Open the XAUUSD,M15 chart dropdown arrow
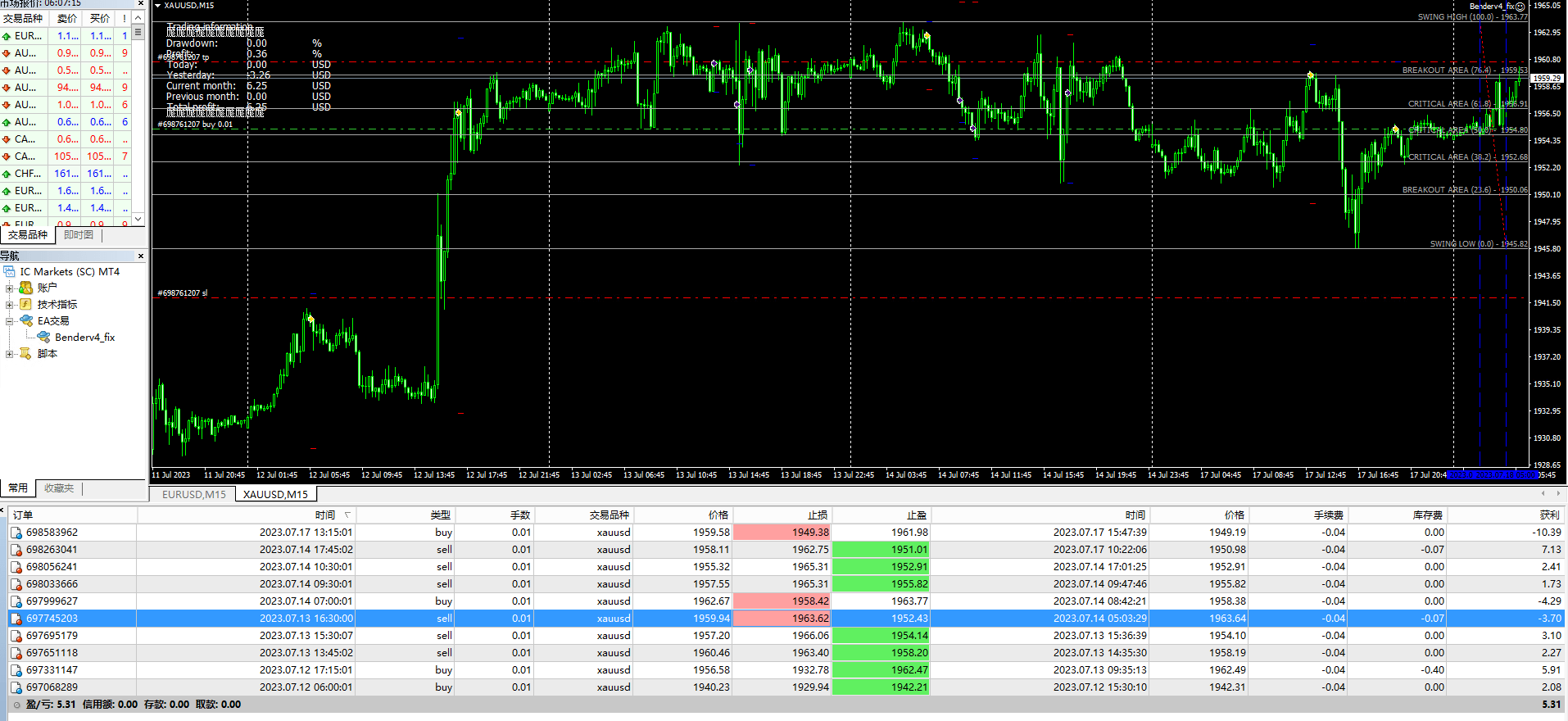 (x=158, y=6)
